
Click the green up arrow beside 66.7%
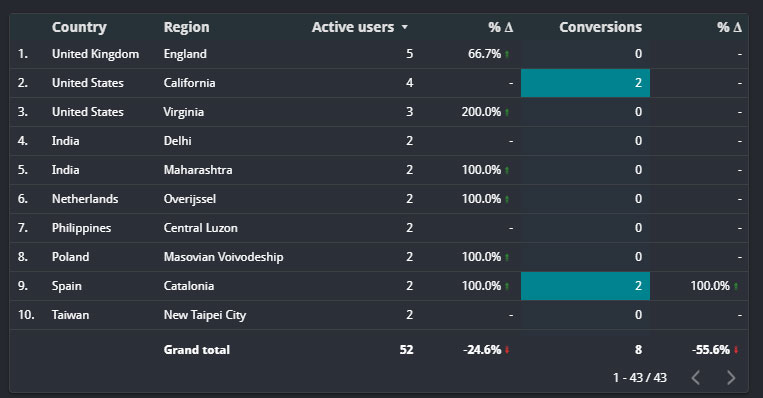(x=507, y=54)
